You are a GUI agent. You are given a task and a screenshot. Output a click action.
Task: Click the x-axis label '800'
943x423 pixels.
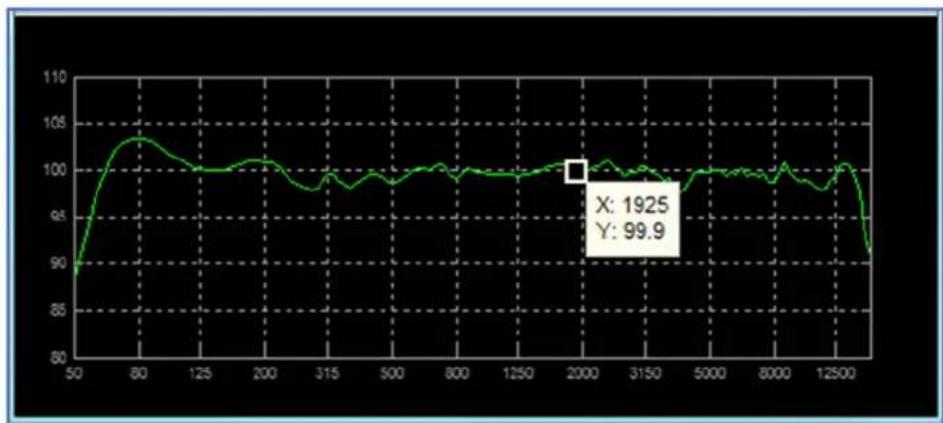(456, 372)
